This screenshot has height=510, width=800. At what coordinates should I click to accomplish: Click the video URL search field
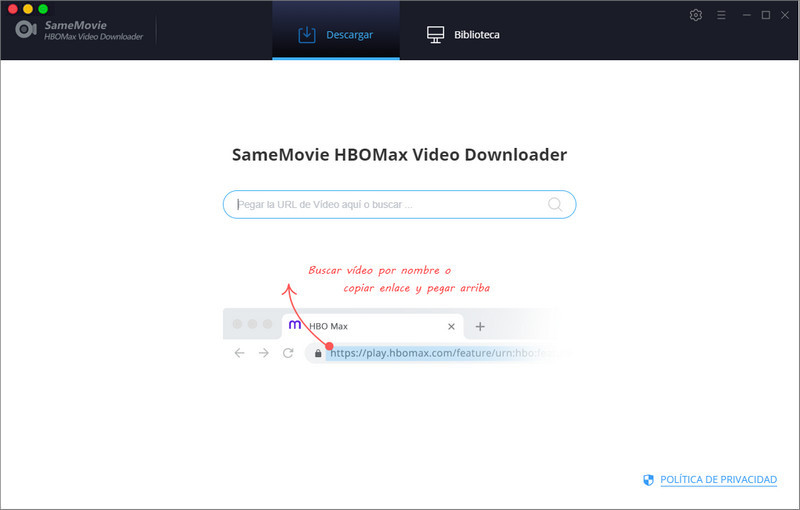pyautogui.click(x=399, y=205)
